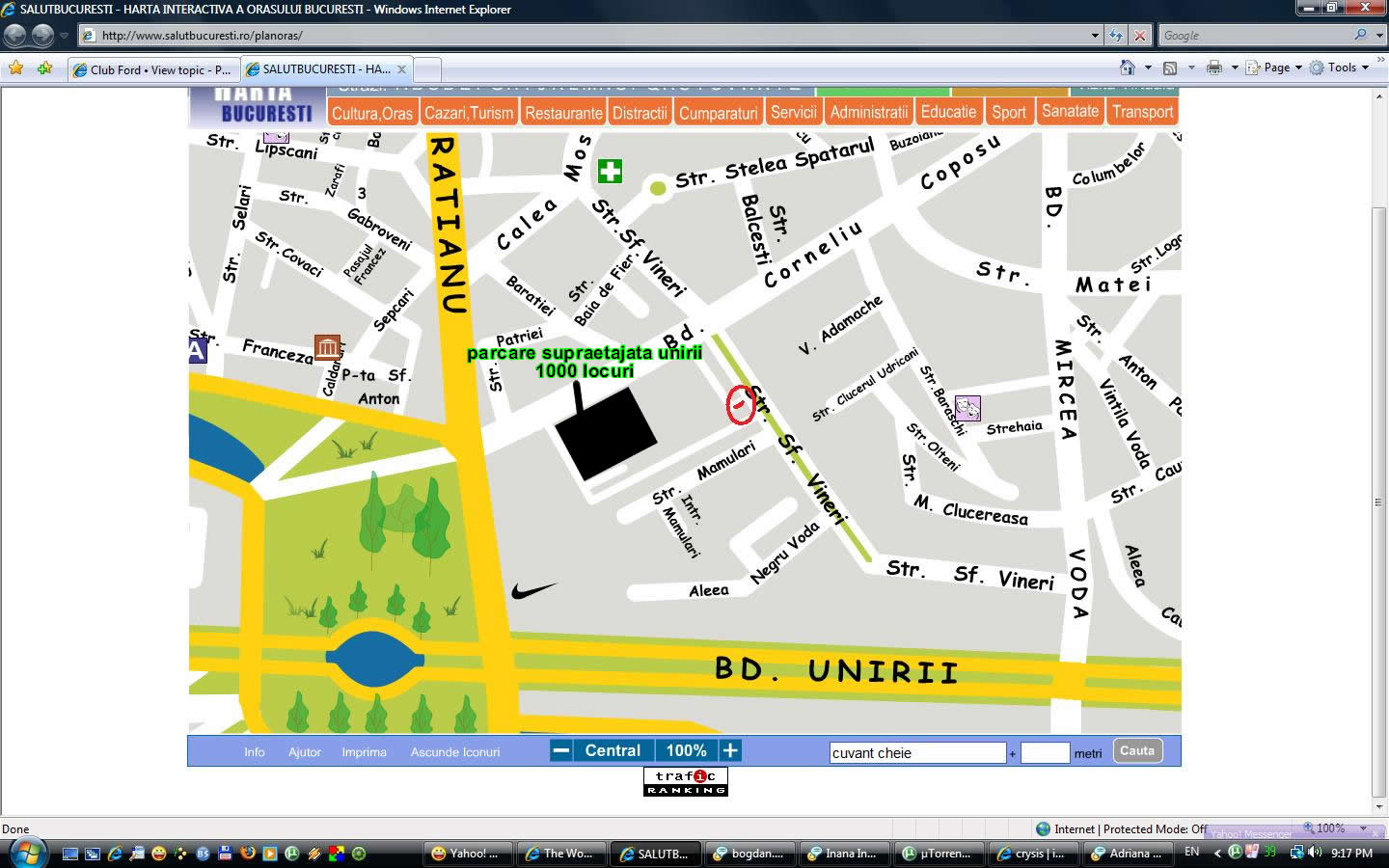Open µTorrent from the taskbar
Viewport: 1389px width, 868px height.
(x=936, y=854)
